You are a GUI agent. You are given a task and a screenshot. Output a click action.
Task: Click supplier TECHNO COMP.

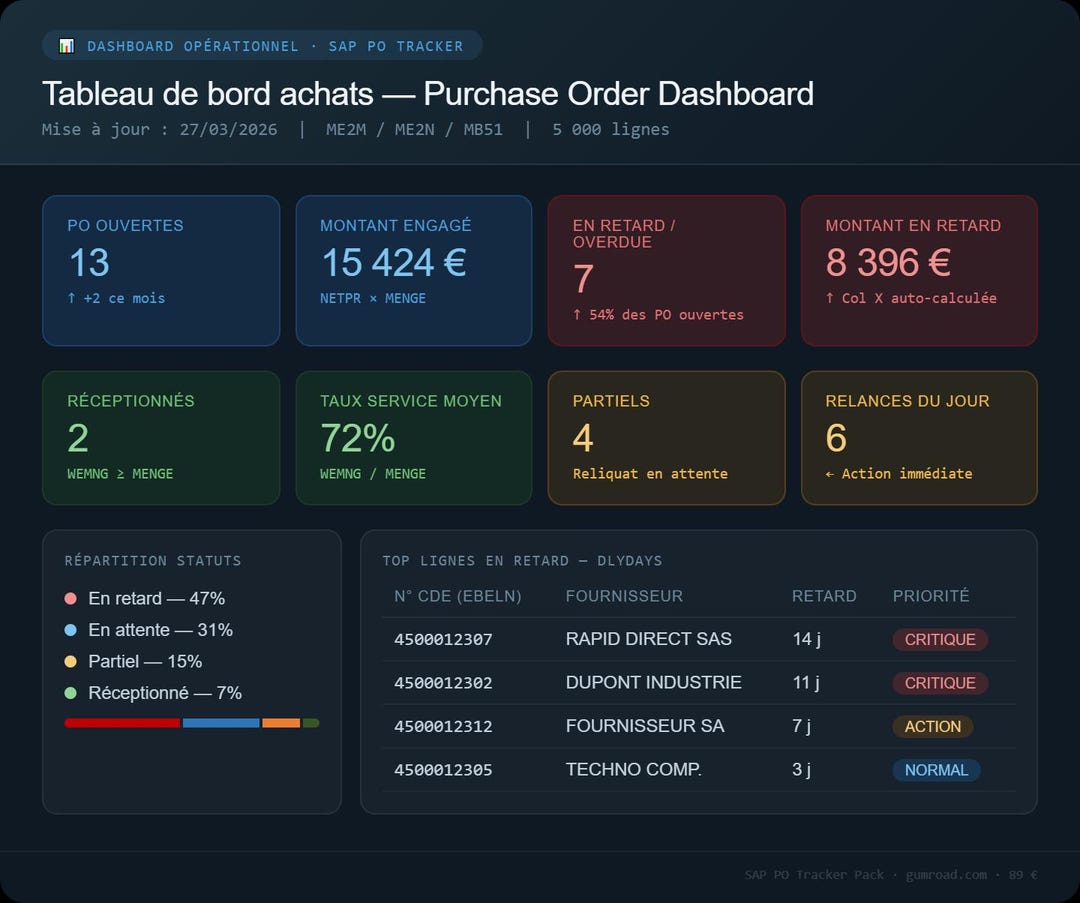click(634, 769)
